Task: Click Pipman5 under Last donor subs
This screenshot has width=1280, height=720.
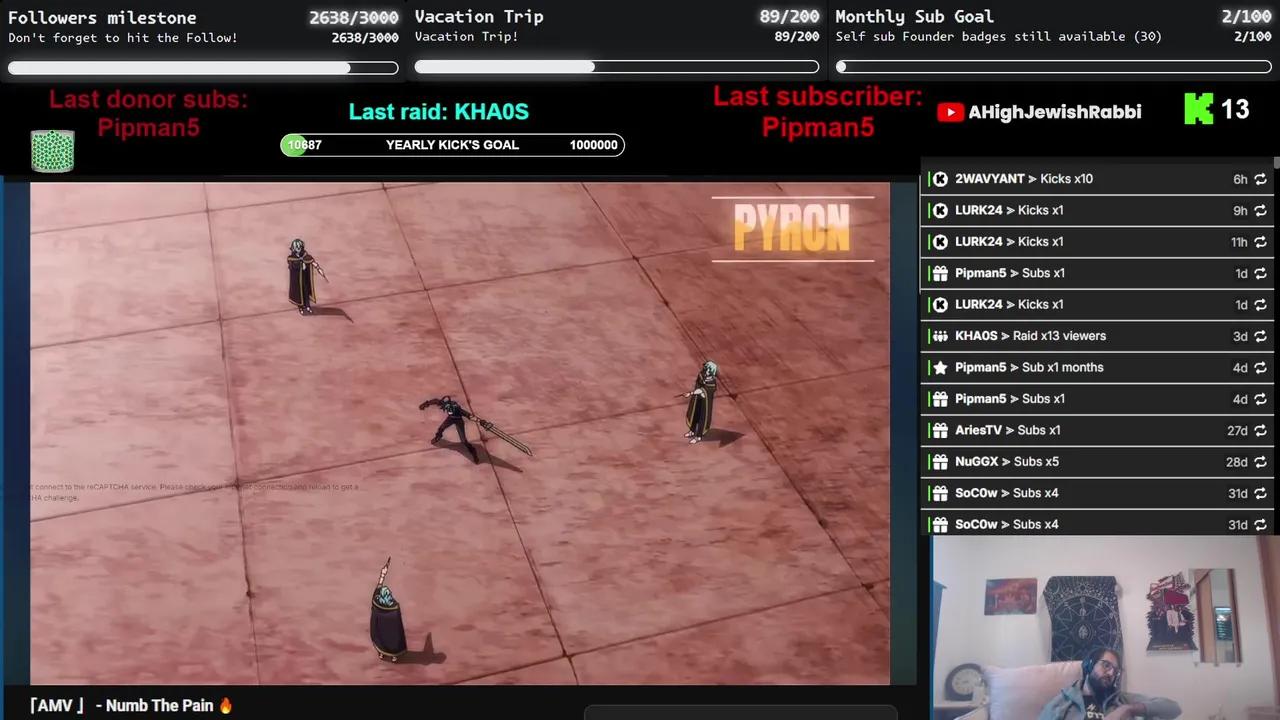Action: pyautogui.click(x=148, y=128)
